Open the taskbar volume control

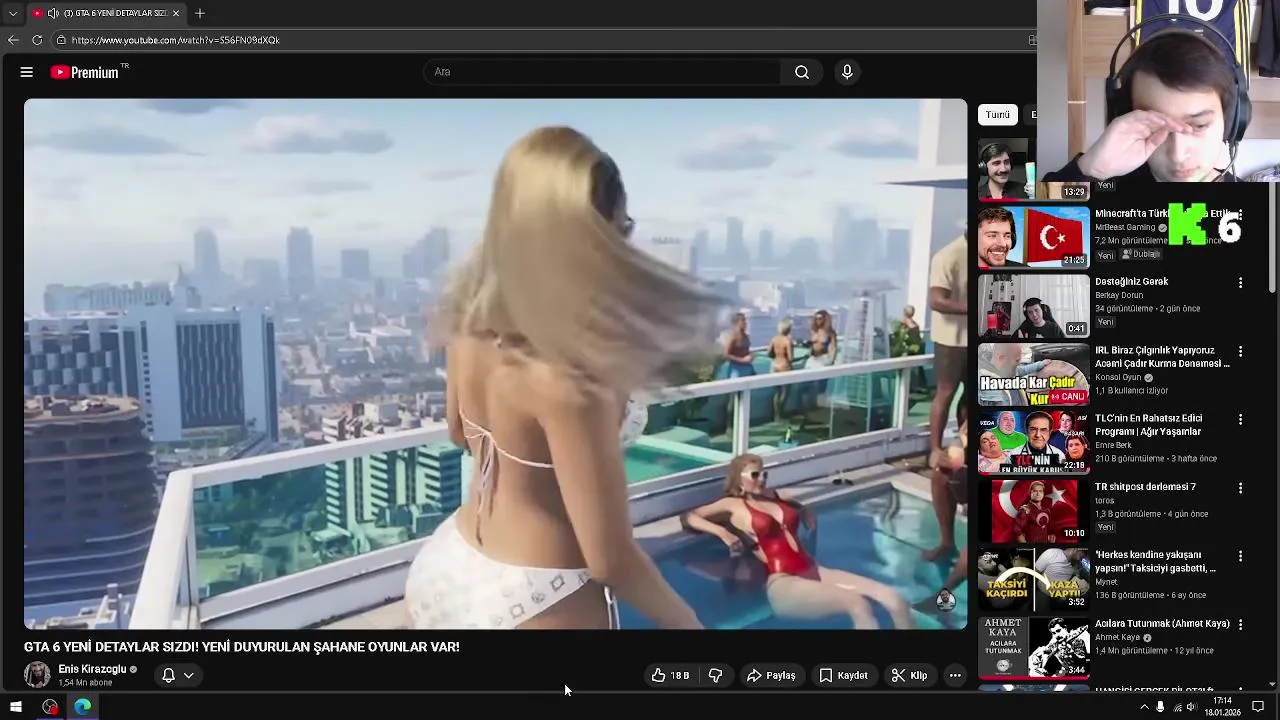click(1193, 707)
